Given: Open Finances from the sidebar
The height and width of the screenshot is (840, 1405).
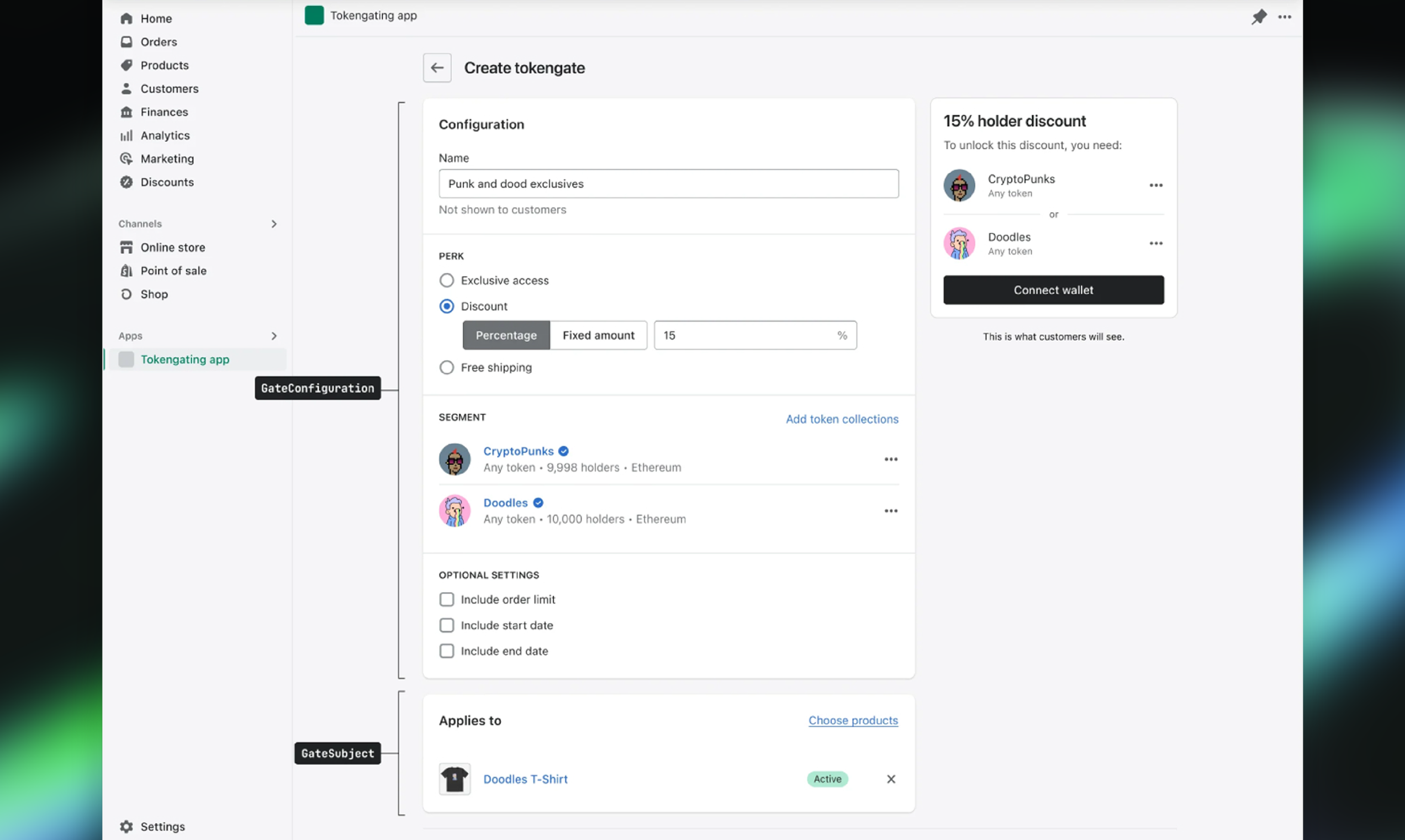Looking at the screenshot, I should (x=164, y=112).
